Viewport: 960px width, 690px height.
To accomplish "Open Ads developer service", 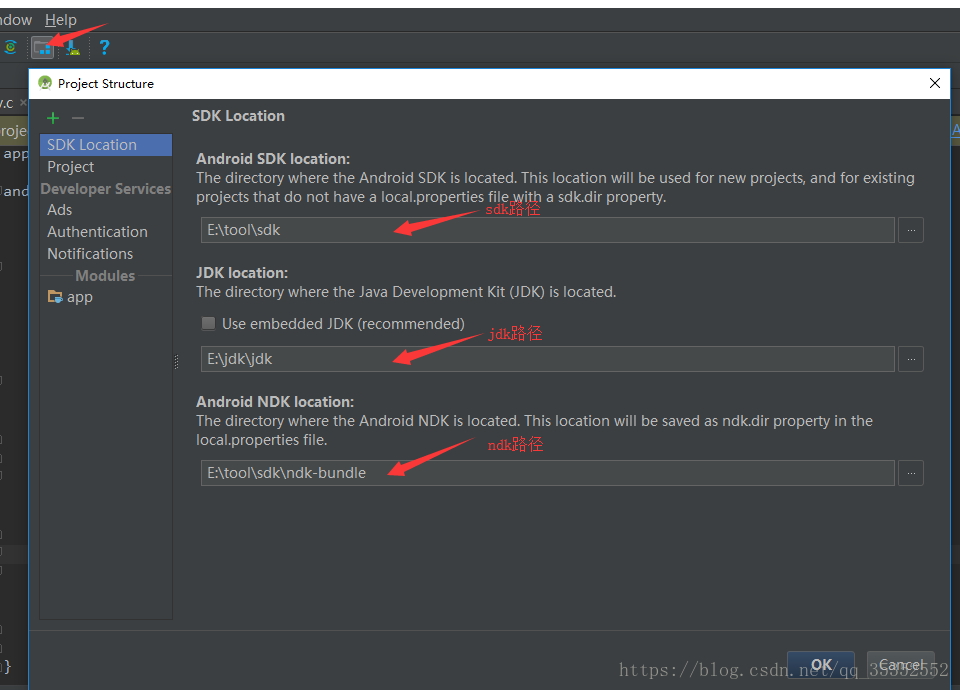I will coord(106,210).
